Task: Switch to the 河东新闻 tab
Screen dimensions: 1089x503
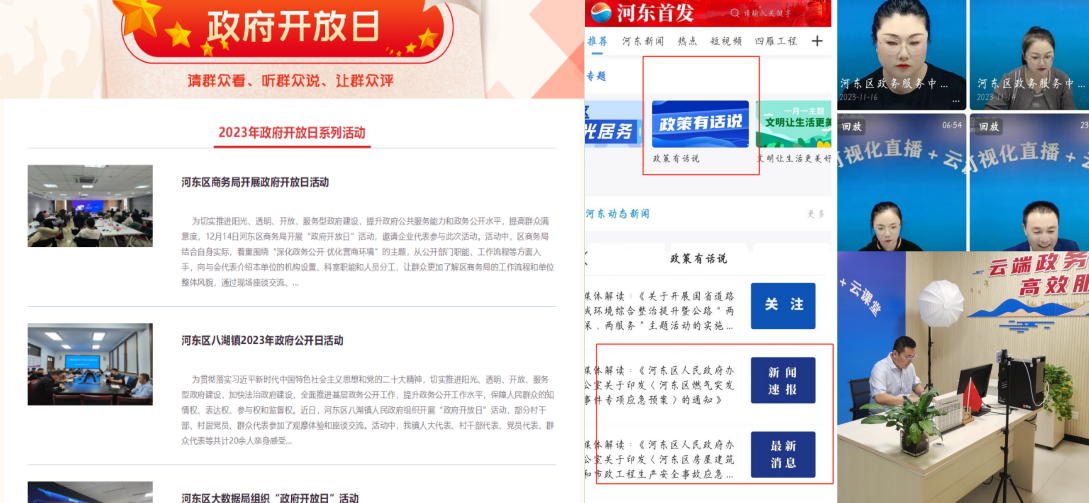Action: (642, 41)
